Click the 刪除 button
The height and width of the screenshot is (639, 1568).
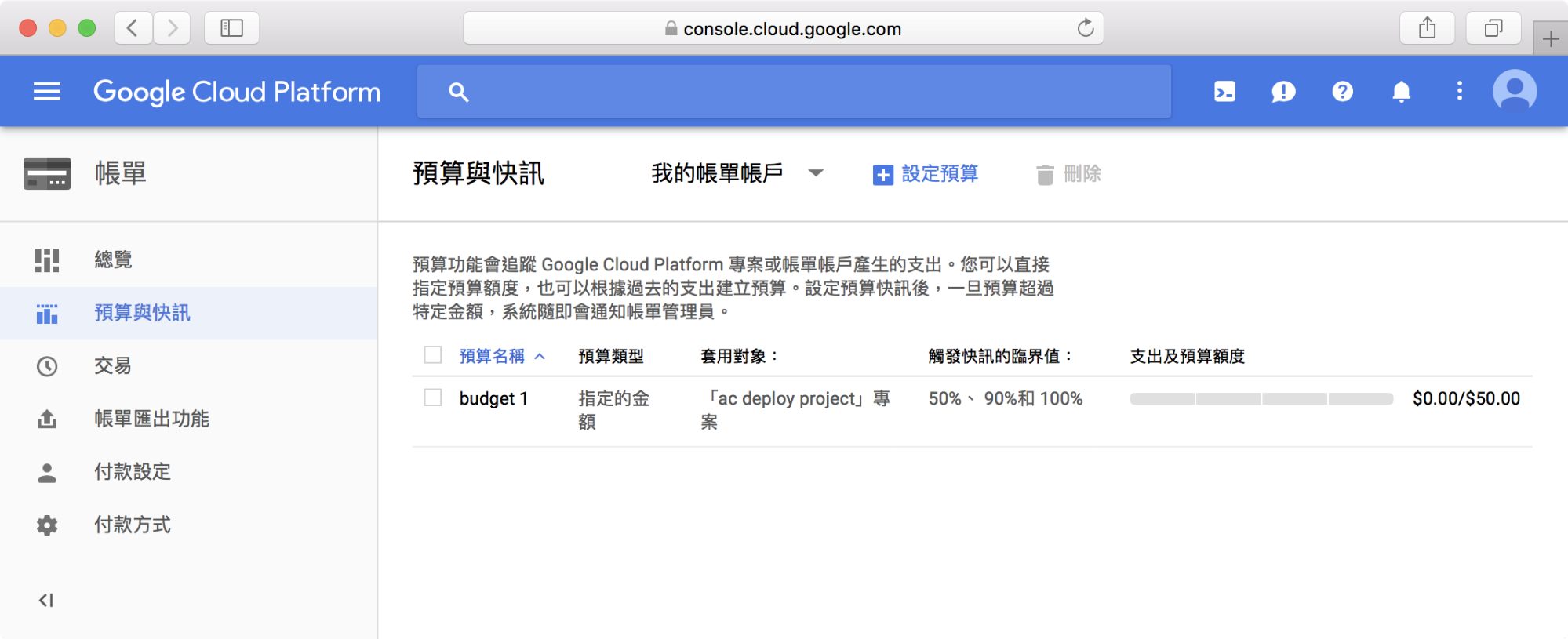(1068, 174)
